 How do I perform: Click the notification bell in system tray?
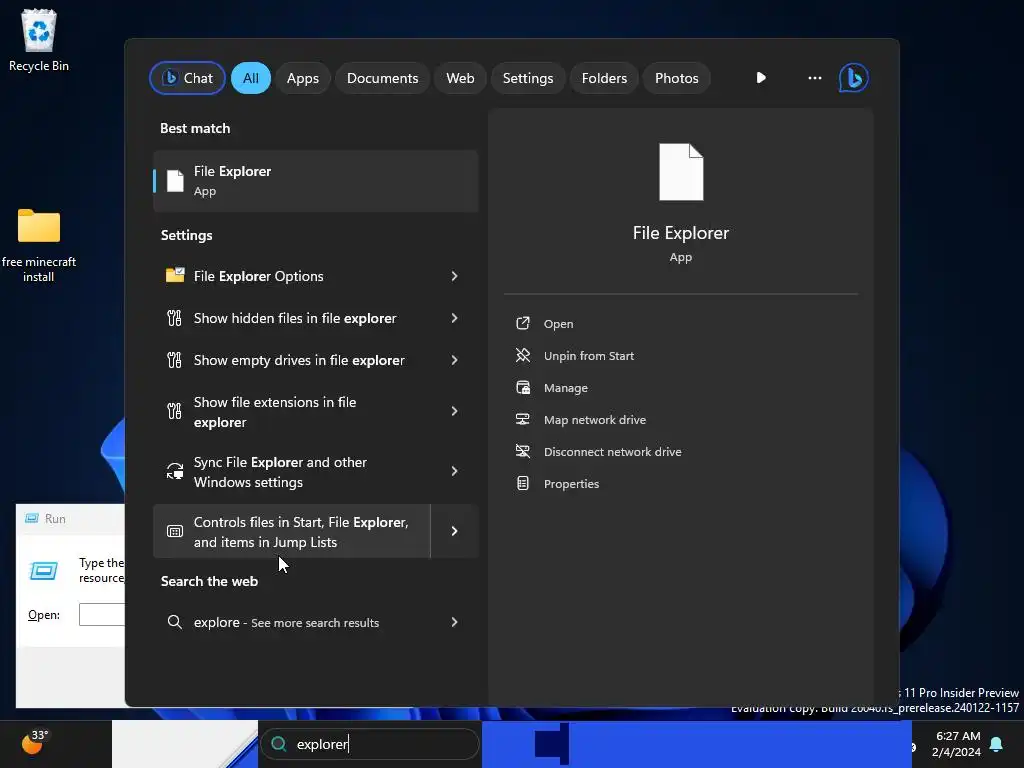pos(996,744)
